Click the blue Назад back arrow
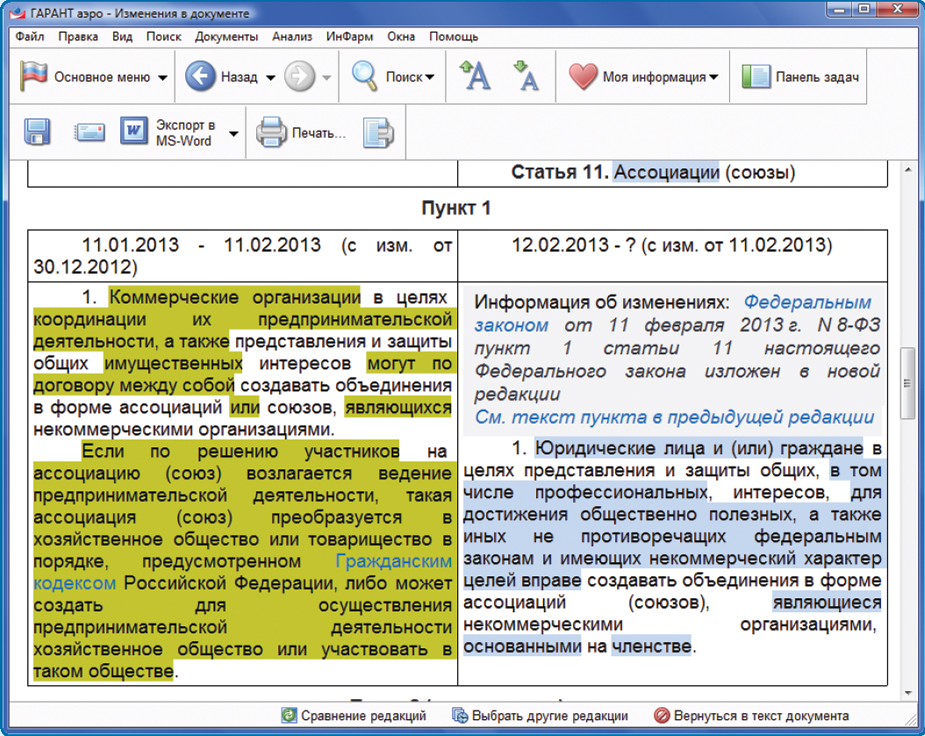Viewport: 925px width, 736px height. tap(202, 77)
